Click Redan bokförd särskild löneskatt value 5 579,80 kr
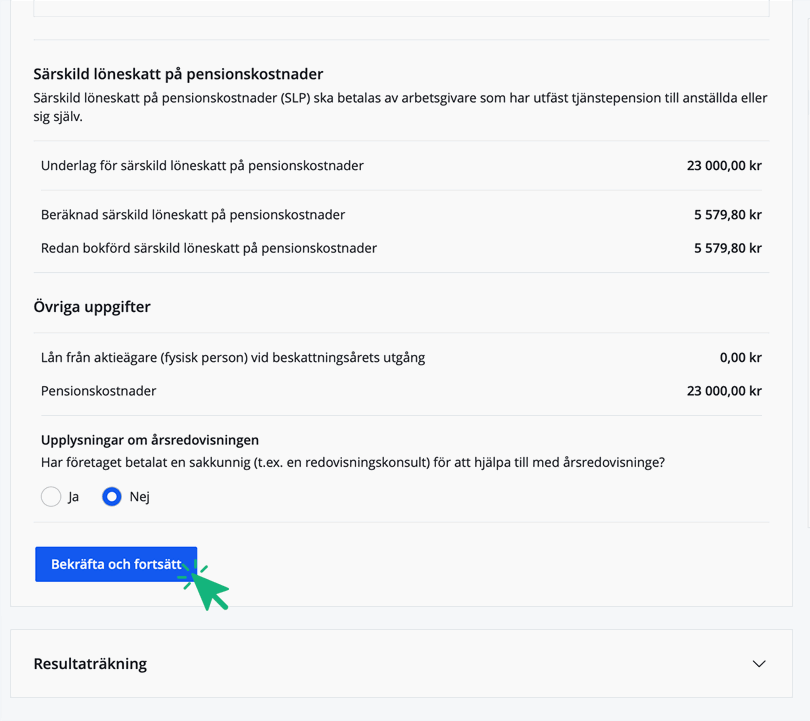Screen dimensions: 810x721 pos(727,248)
